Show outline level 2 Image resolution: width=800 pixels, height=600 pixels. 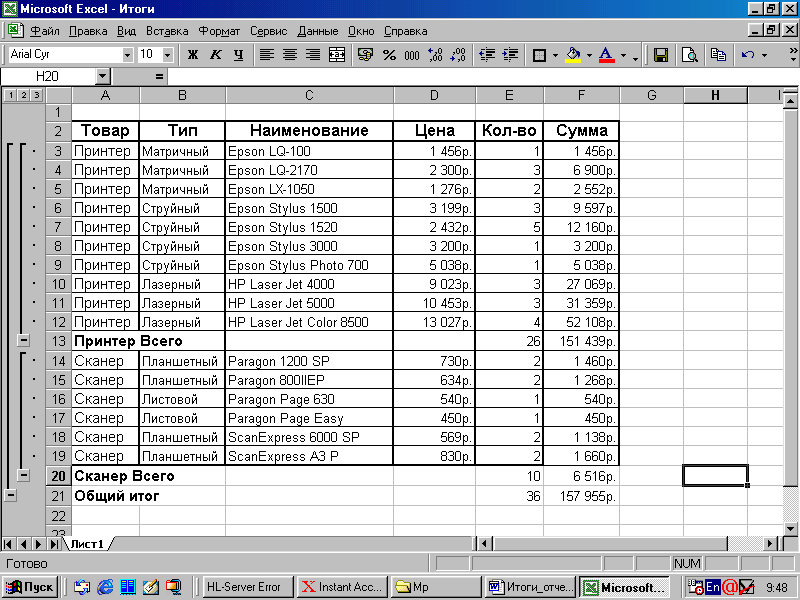click(x=23, y=95)
